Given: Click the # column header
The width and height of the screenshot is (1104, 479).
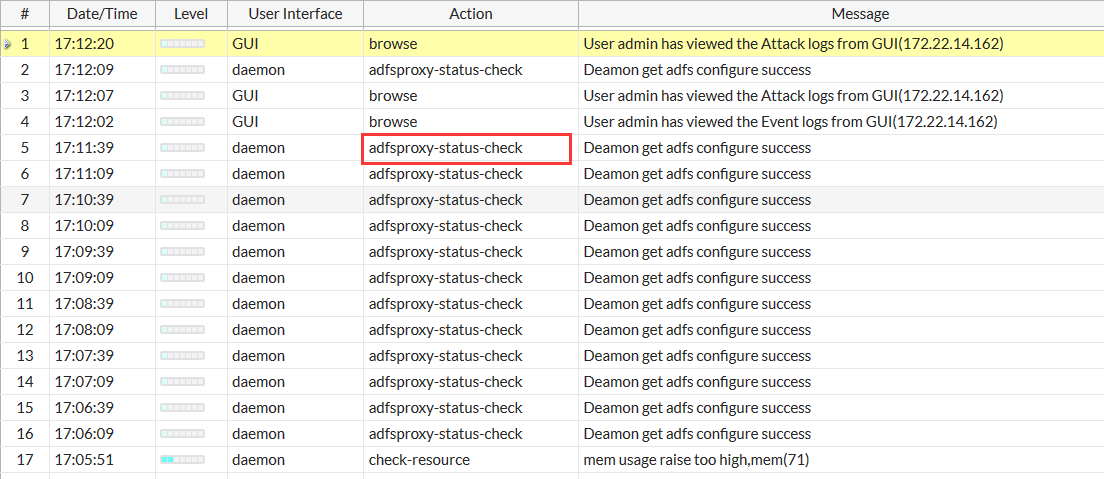Looking at the screenshot, I should (x=24, y=14).
